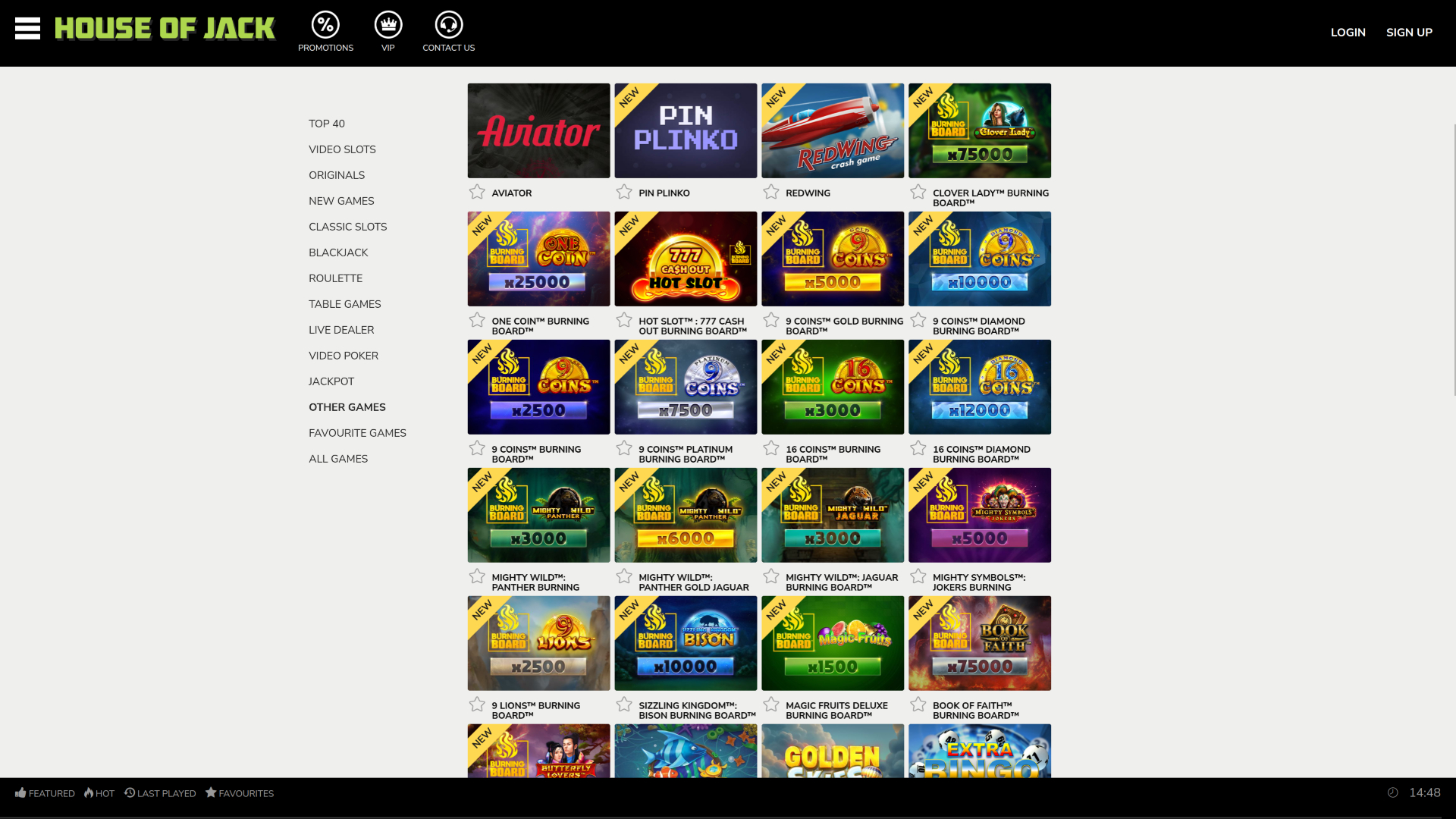
Task: Open the Last Played history icon
Action: (x=129, y=793)
